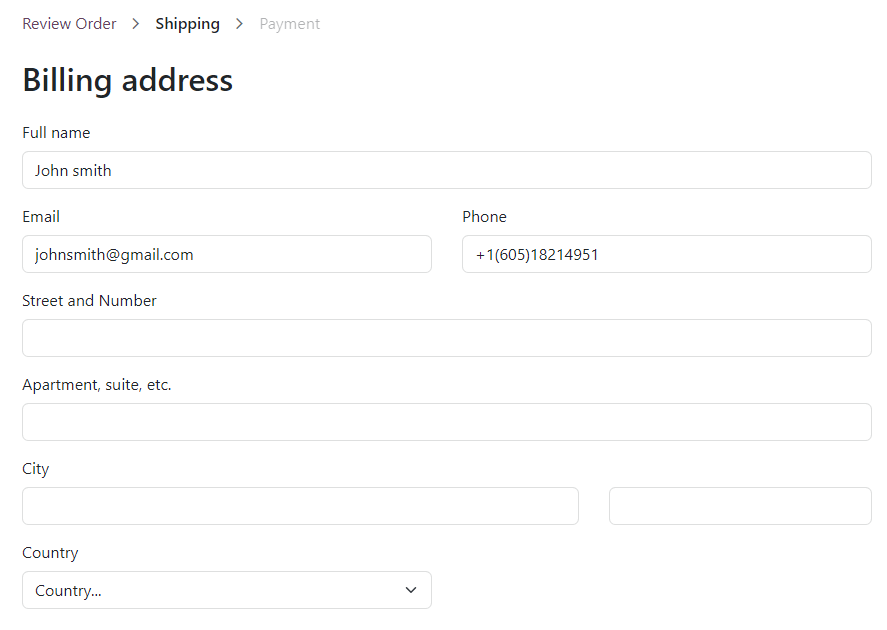
Task: Focus the Street and Number field
Action: point(447,338)
